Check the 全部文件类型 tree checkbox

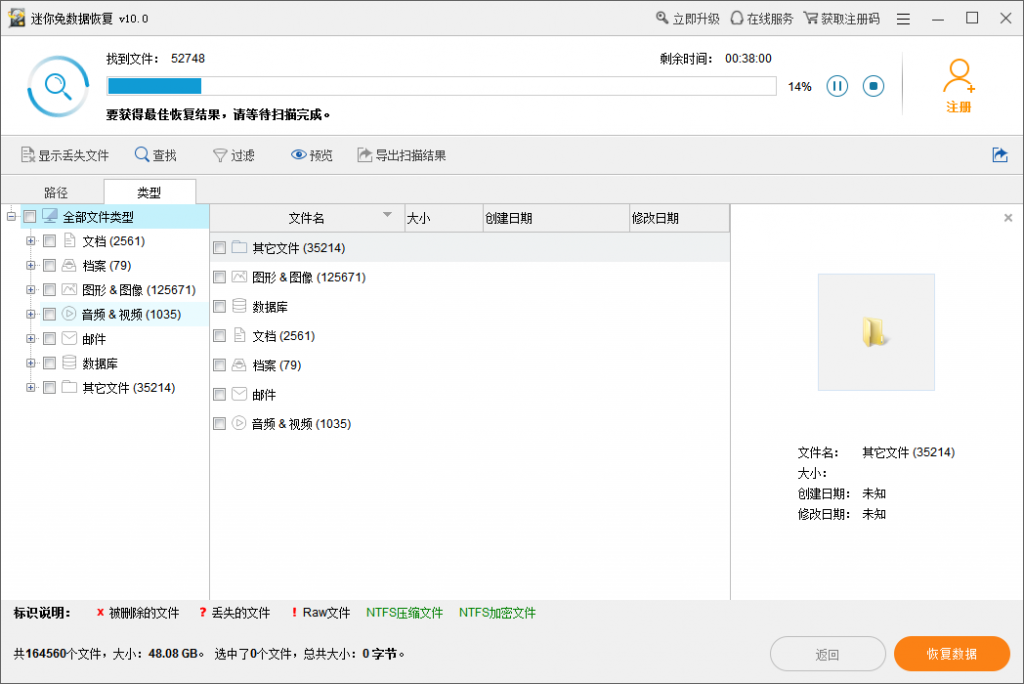[x=30, y=217]
